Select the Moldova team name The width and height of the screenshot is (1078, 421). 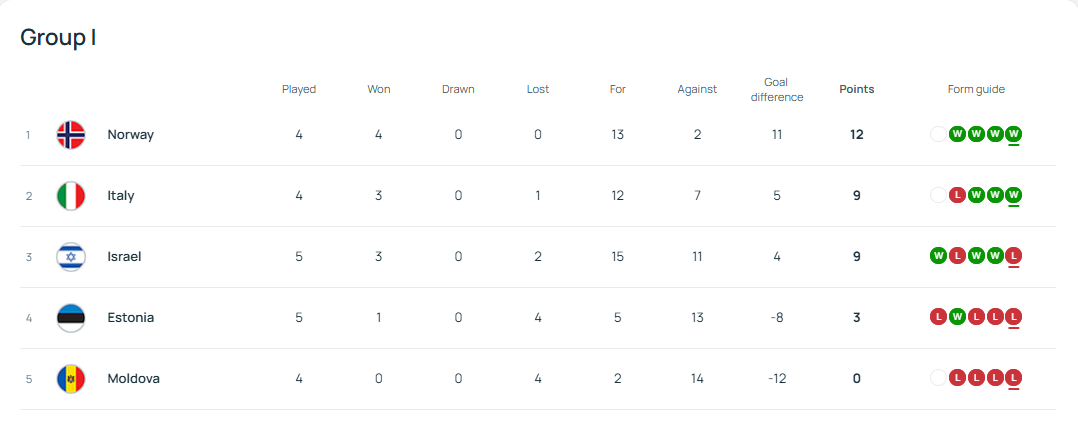pyautogui.click(x=134, y=379)
